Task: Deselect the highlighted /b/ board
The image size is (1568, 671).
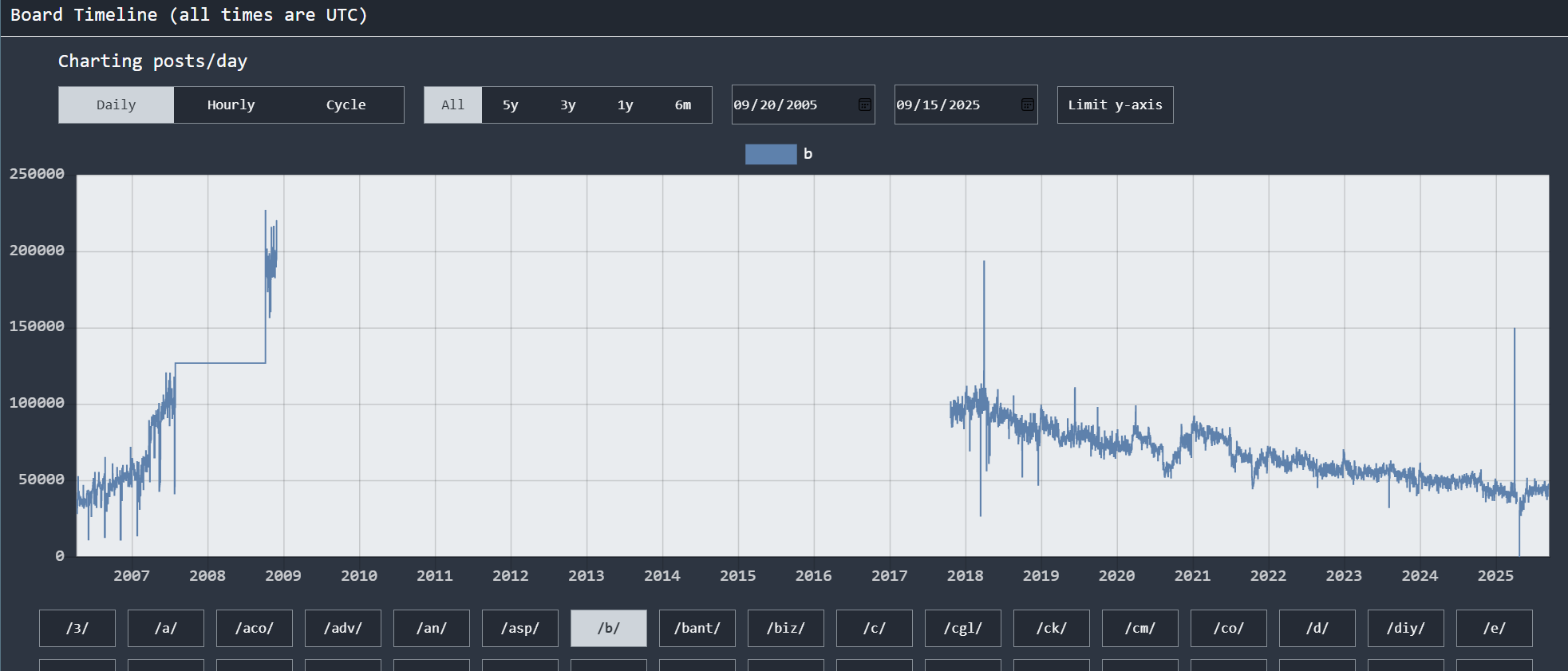Action: (609, 628)
